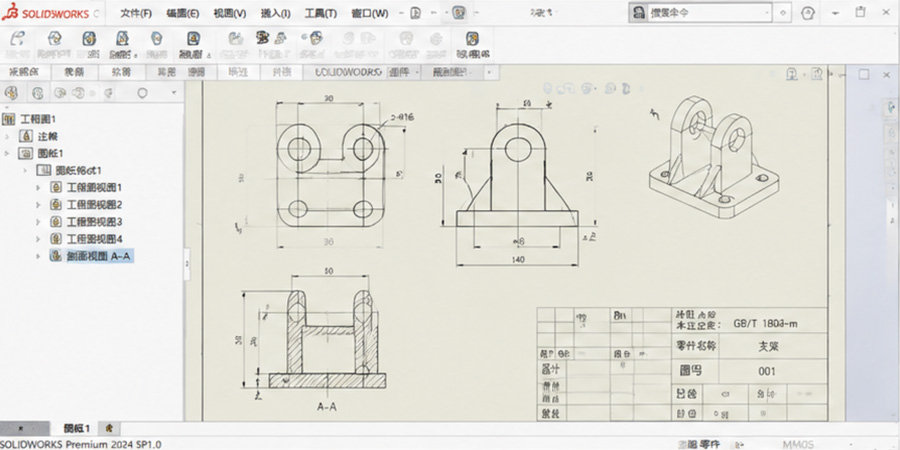
Task: Click the 001 drawing number cell
Action: [x=767, y=371]
